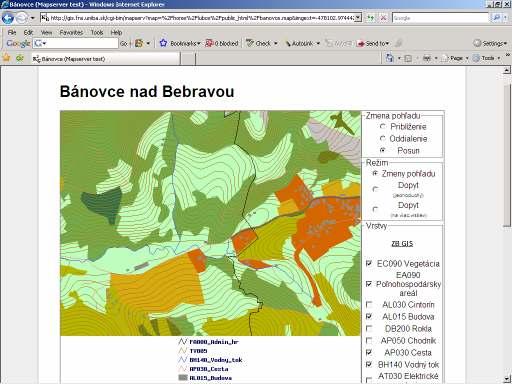The image size is (512, 384).
Task: Click the FA000_Admin_hr legend line symbol
Action: [182, 342]
